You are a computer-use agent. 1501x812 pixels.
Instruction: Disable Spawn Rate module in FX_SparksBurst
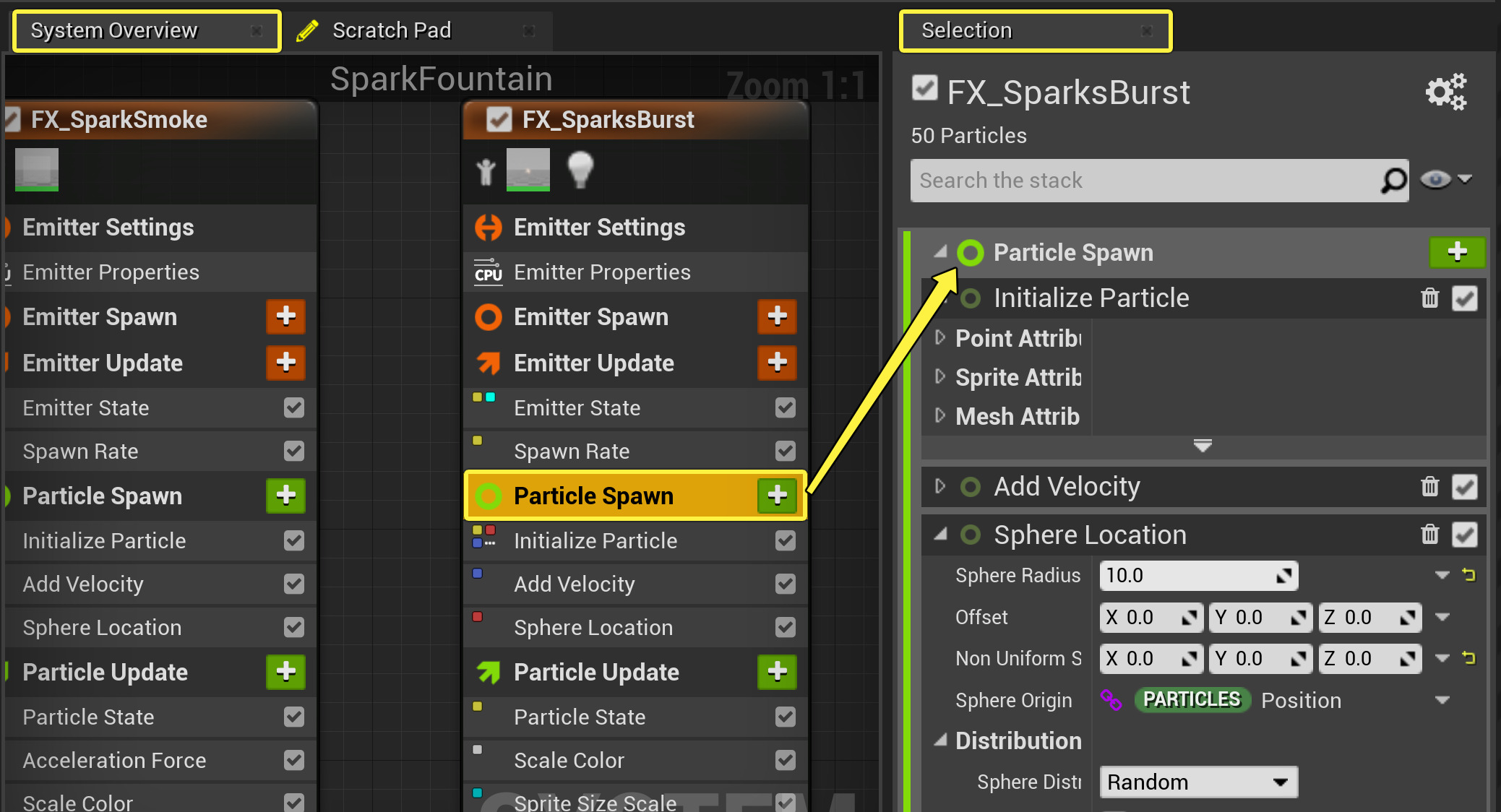point(785,452)
